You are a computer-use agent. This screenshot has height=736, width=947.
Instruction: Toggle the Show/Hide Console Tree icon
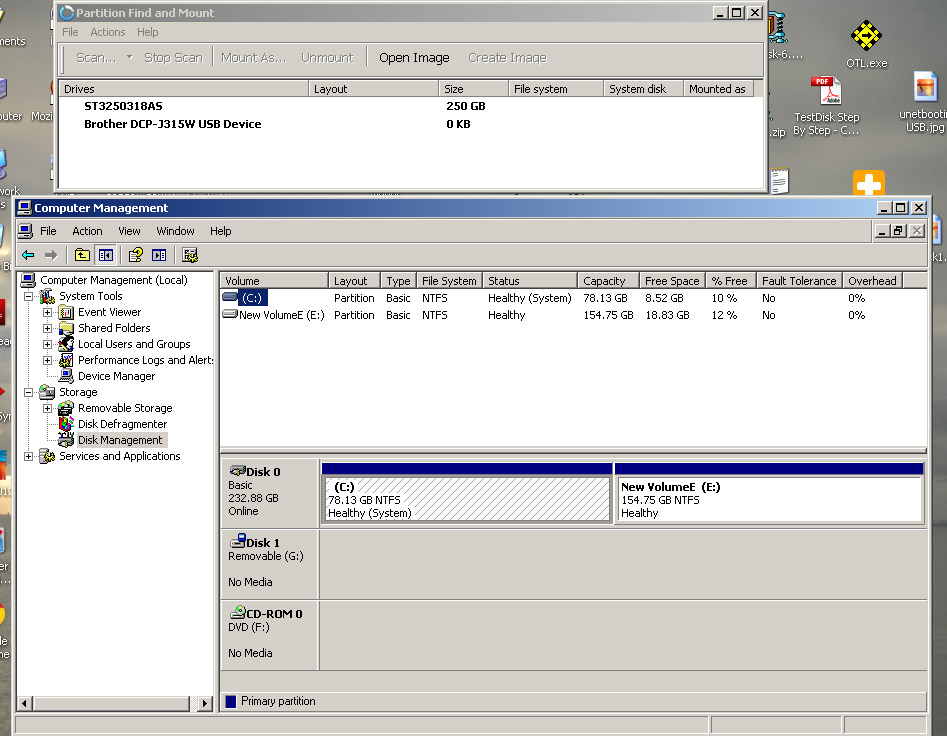click(106, 255)
